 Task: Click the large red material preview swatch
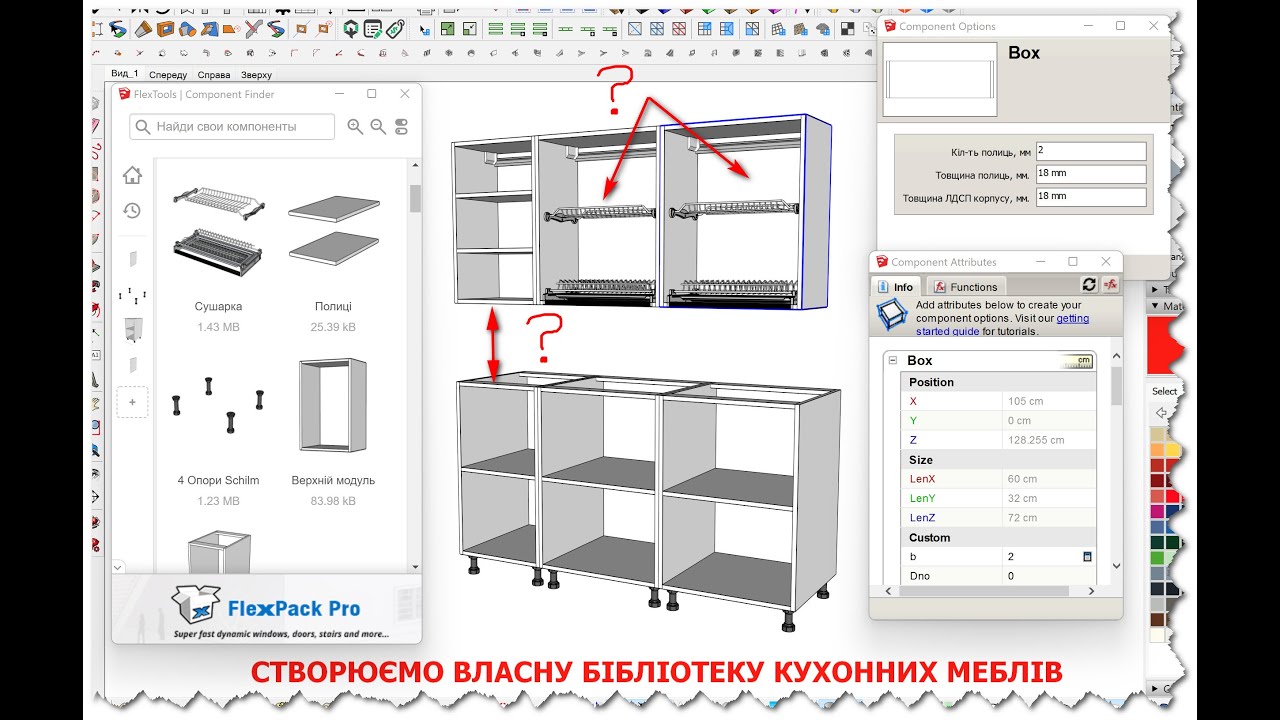pyautogui.click(x=1166, y=346)
